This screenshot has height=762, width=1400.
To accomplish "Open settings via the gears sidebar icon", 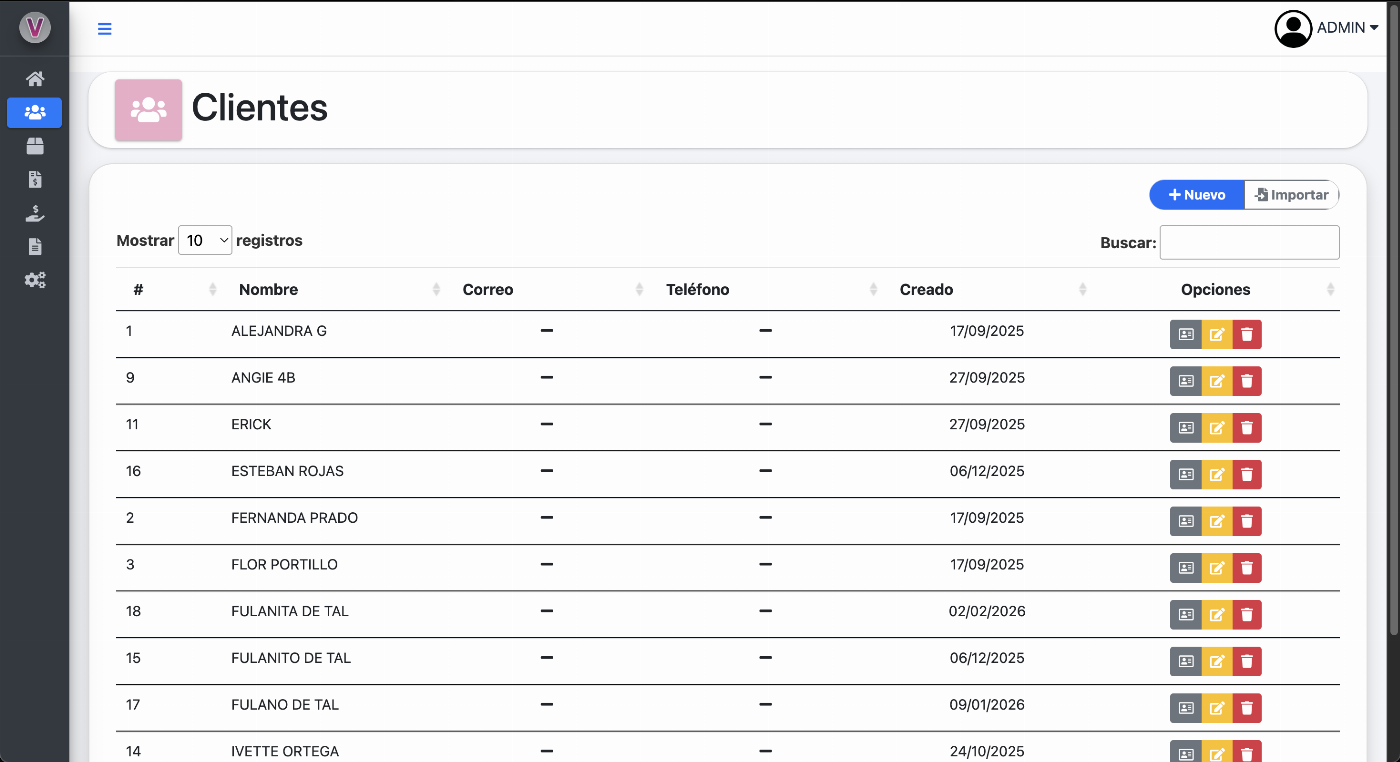I will [x=34, y=279].
